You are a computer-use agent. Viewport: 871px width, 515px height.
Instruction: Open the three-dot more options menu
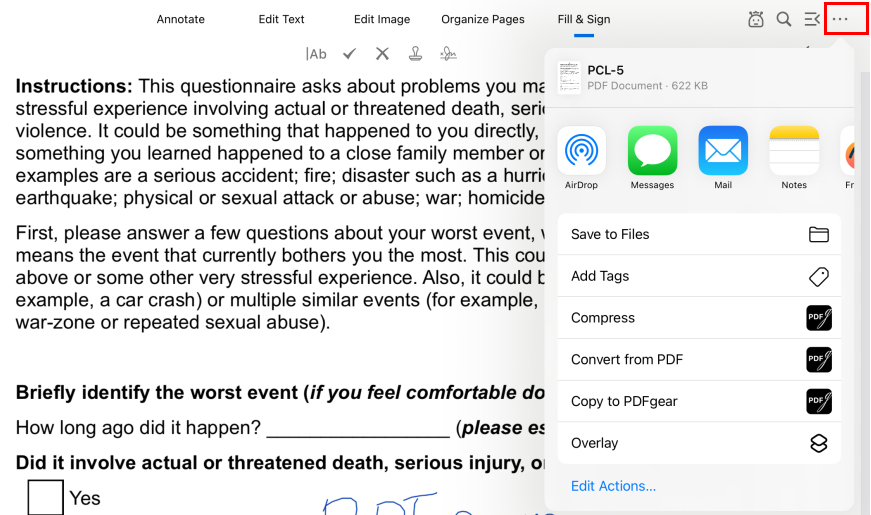click(840, 19)
